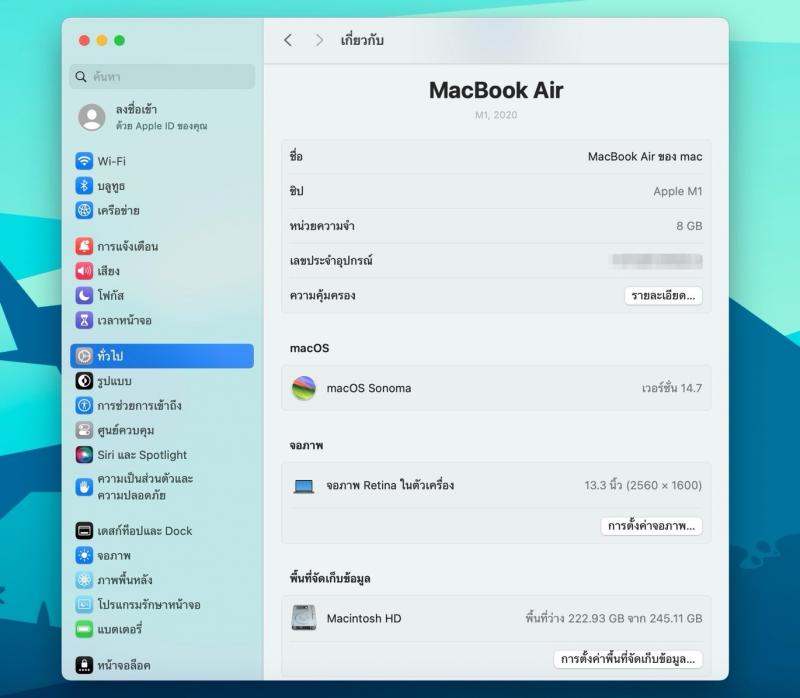Open Siri และ Spotlight icon
The image size is (800, 698).
tap(84, 455)
